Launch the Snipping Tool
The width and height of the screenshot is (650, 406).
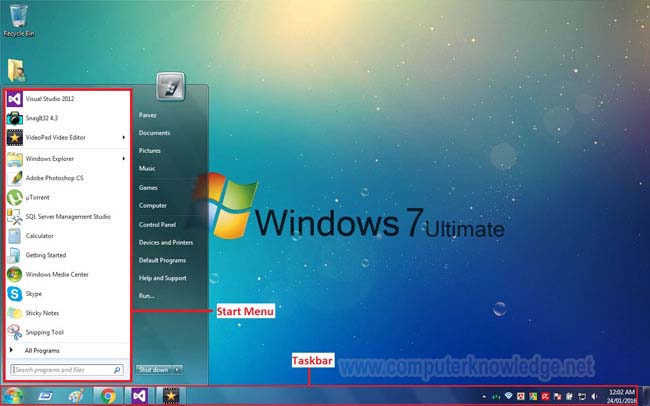coord(68,332)
